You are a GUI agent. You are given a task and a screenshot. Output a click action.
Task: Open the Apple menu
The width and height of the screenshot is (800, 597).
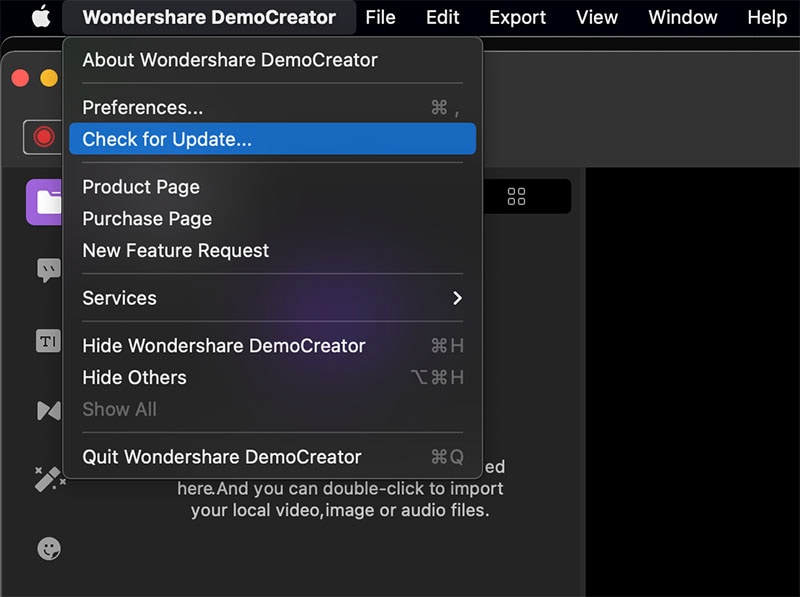40,17
